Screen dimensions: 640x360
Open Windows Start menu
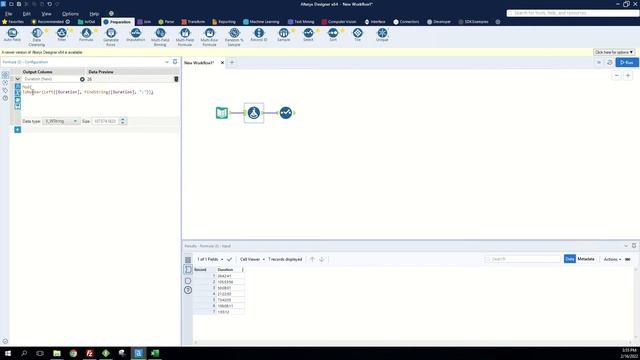[x=7, y=353]
